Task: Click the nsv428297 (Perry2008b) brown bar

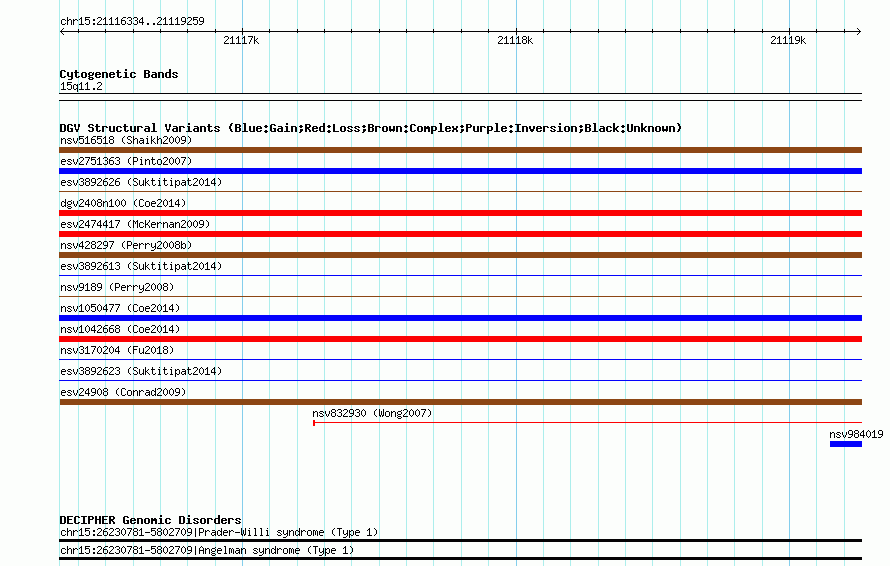Action: pos(460,255)
